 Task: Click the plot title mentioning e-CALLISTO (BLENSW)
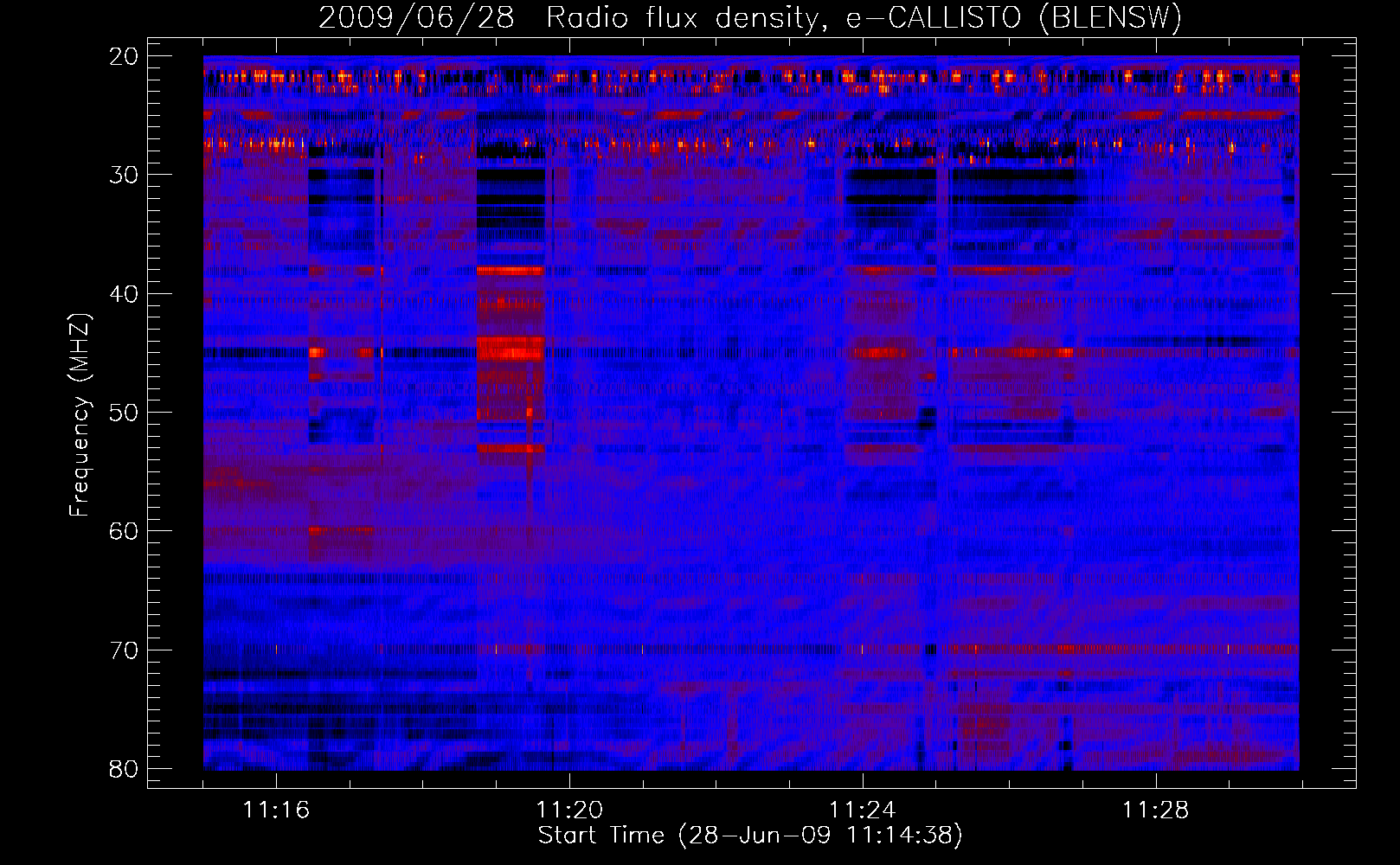click(x=750, y=18)
